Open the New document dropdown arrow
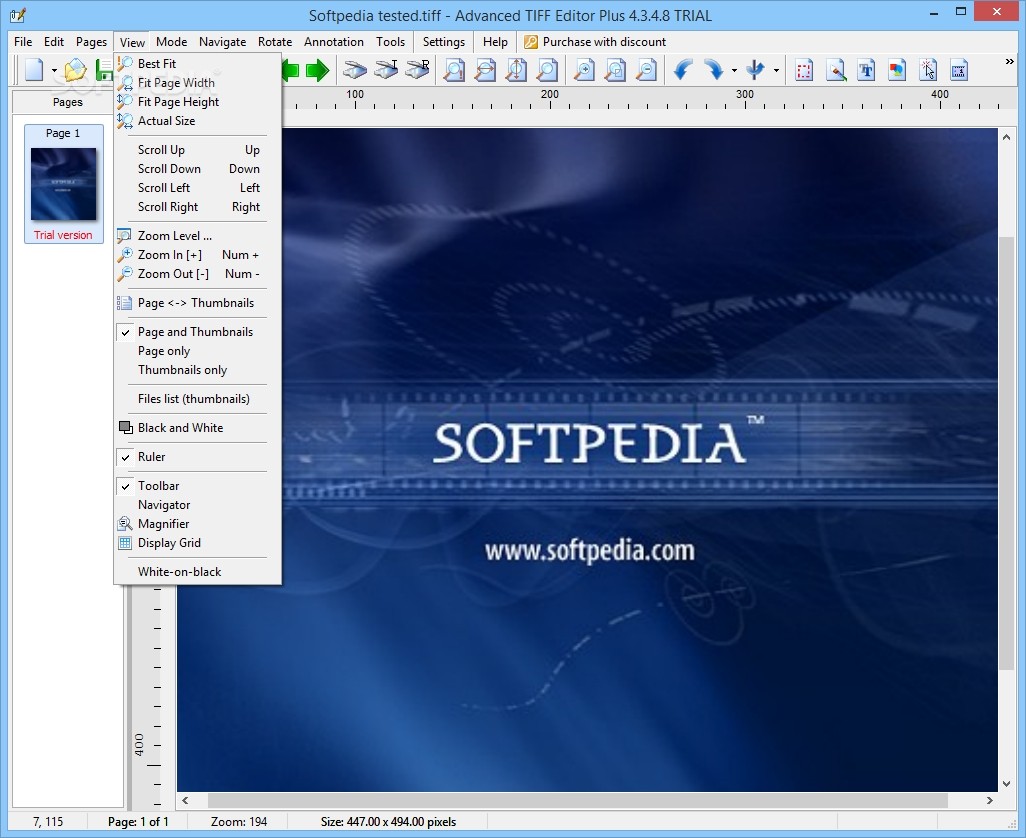This screenshot has height=838, width=1026. tap(54, 70)
